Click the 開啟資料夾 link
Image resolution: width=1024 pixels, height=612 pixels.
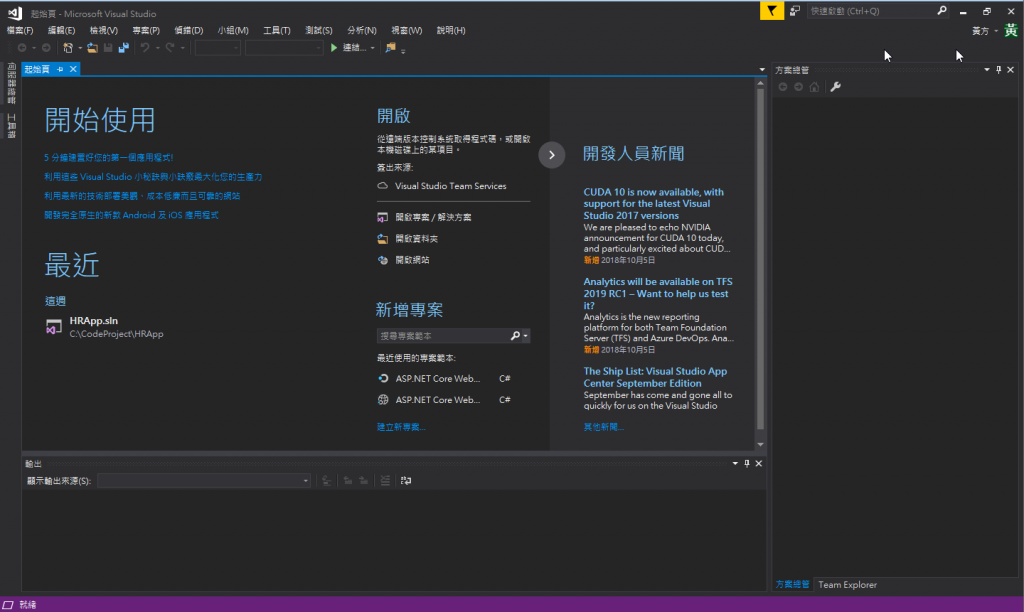417,239
